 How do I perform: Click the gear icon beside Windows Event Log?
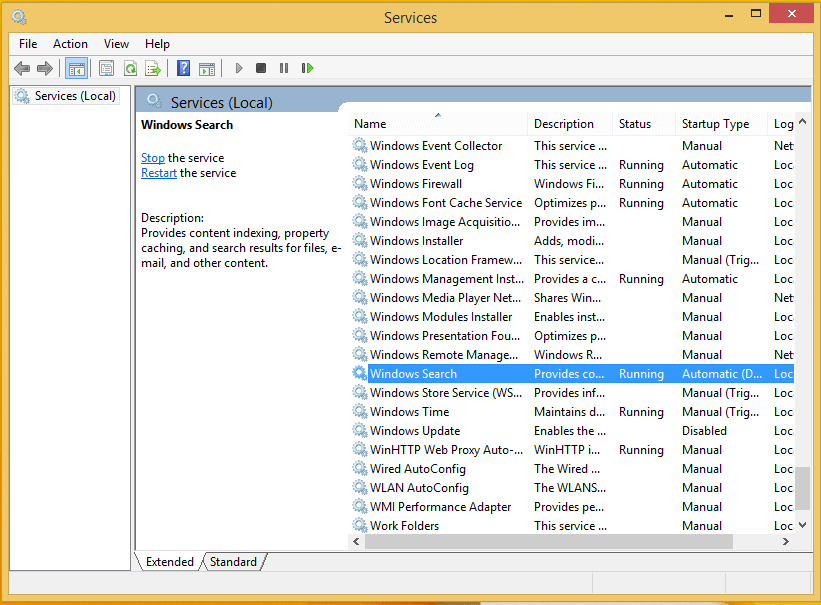(360, 164)
